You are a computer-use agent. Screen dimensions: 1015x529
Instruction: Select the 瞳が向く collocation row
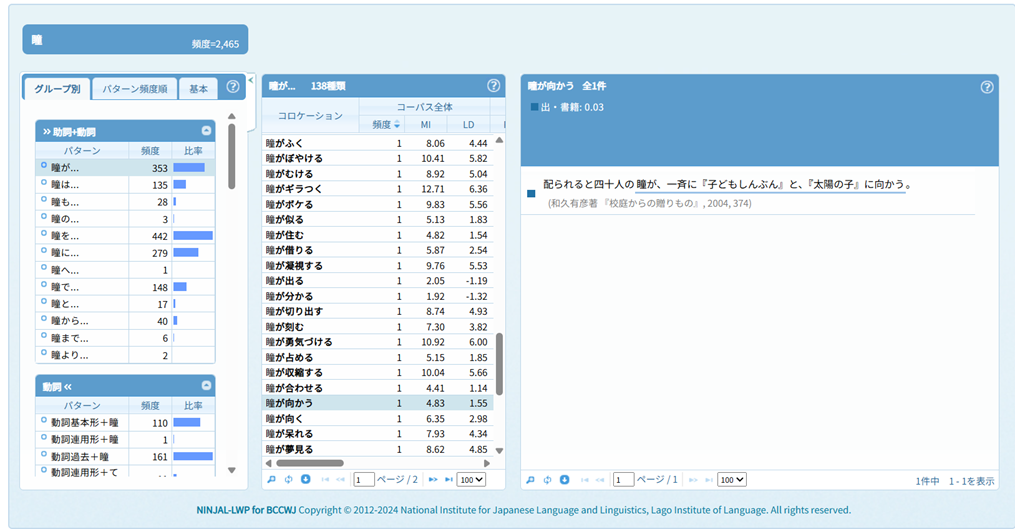pyautogui.click(x=289, y=418)
